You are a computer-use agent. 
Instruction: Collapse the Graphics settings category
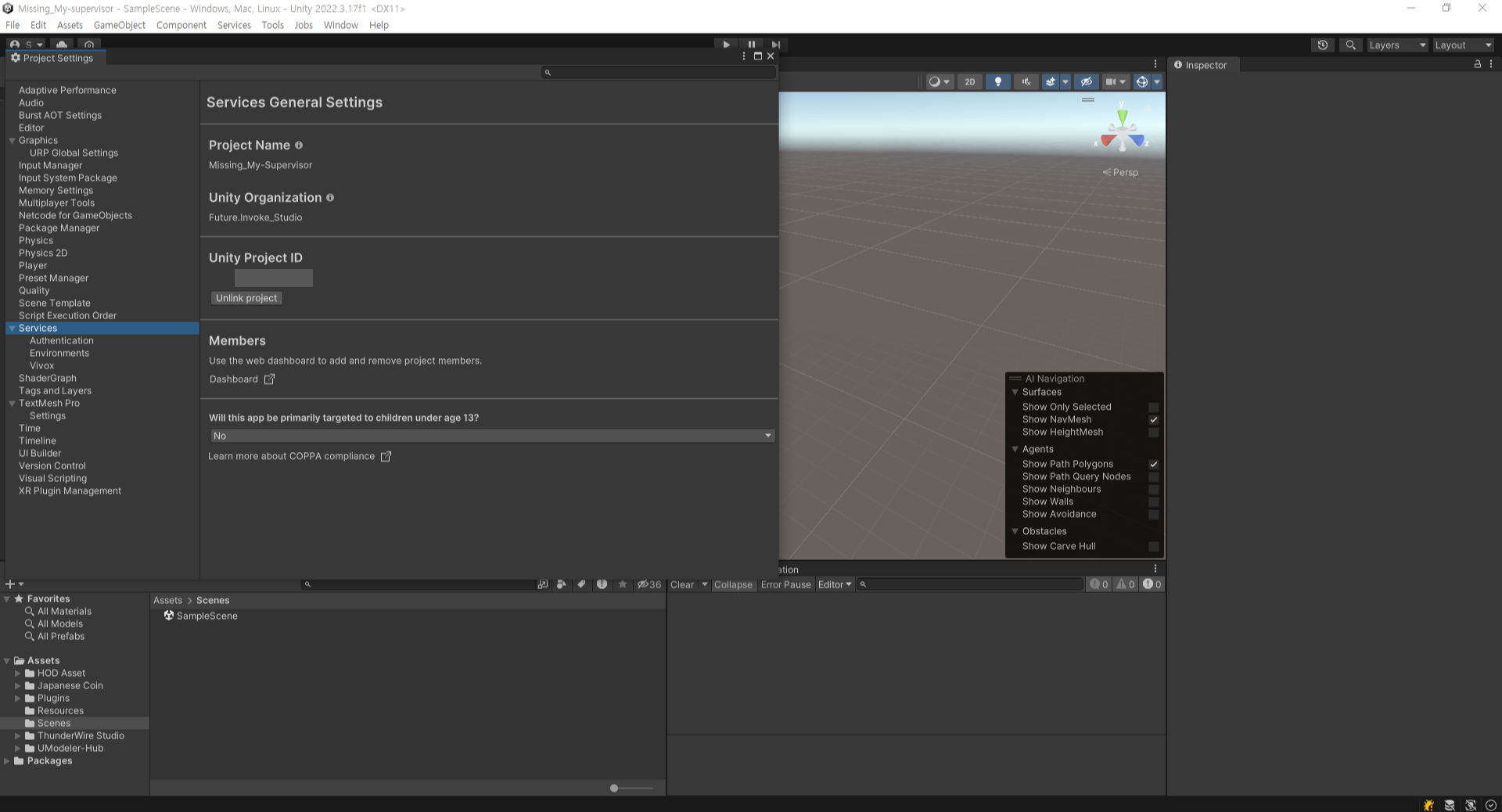pyautogui.click(x=12, y=140)
